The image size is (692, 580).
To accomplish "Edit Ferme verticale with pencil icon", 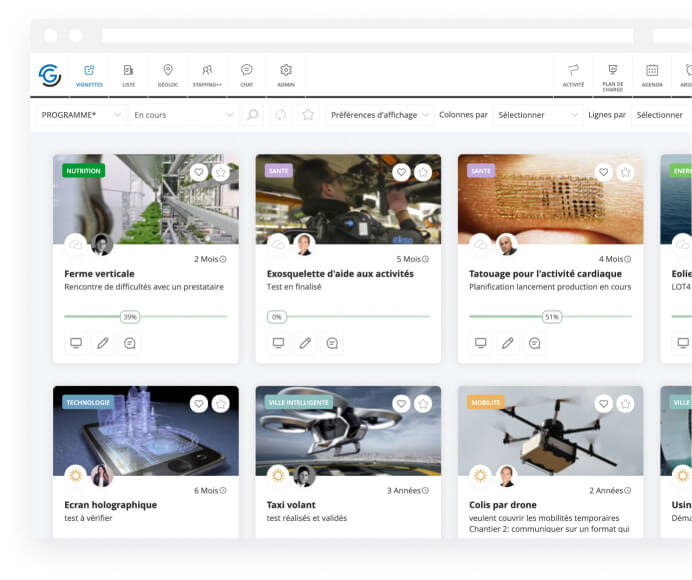I will click(102, 343).
